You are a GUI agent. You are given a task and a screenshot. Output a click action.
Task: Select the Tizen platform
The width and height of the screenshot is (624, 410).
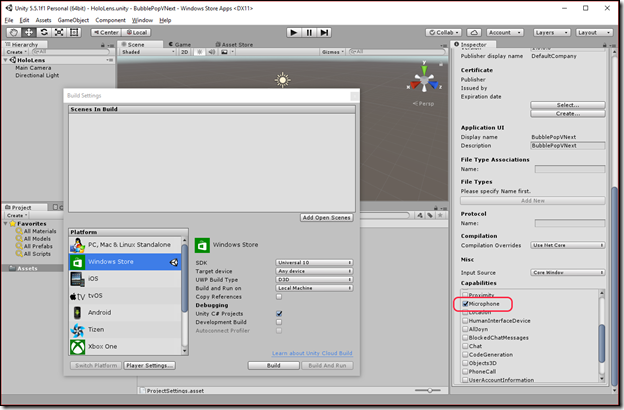tap(125, 330)
